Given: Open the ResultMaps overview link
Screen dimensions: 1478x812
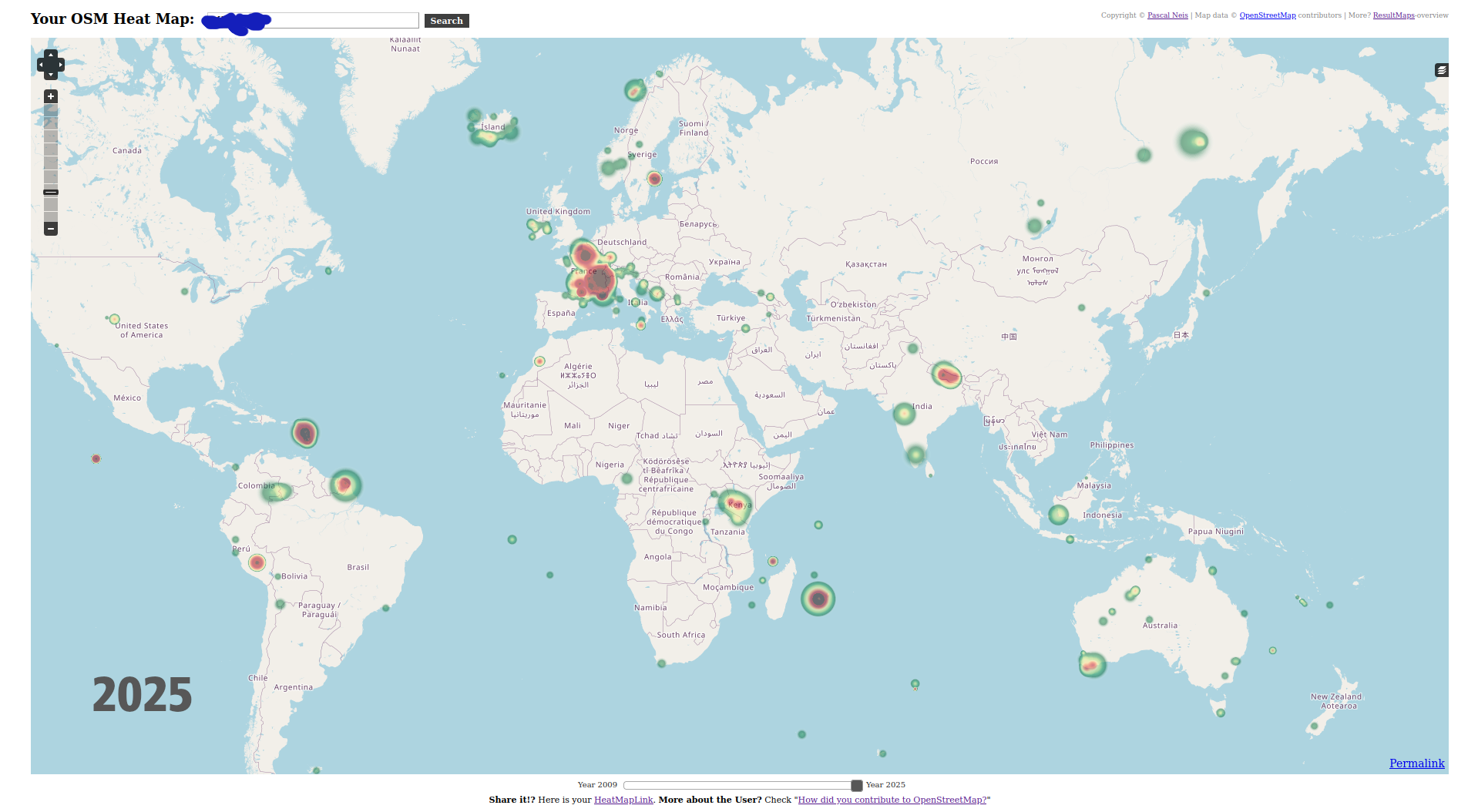Looking at the screenshot, I should (x=1393, y=15).
